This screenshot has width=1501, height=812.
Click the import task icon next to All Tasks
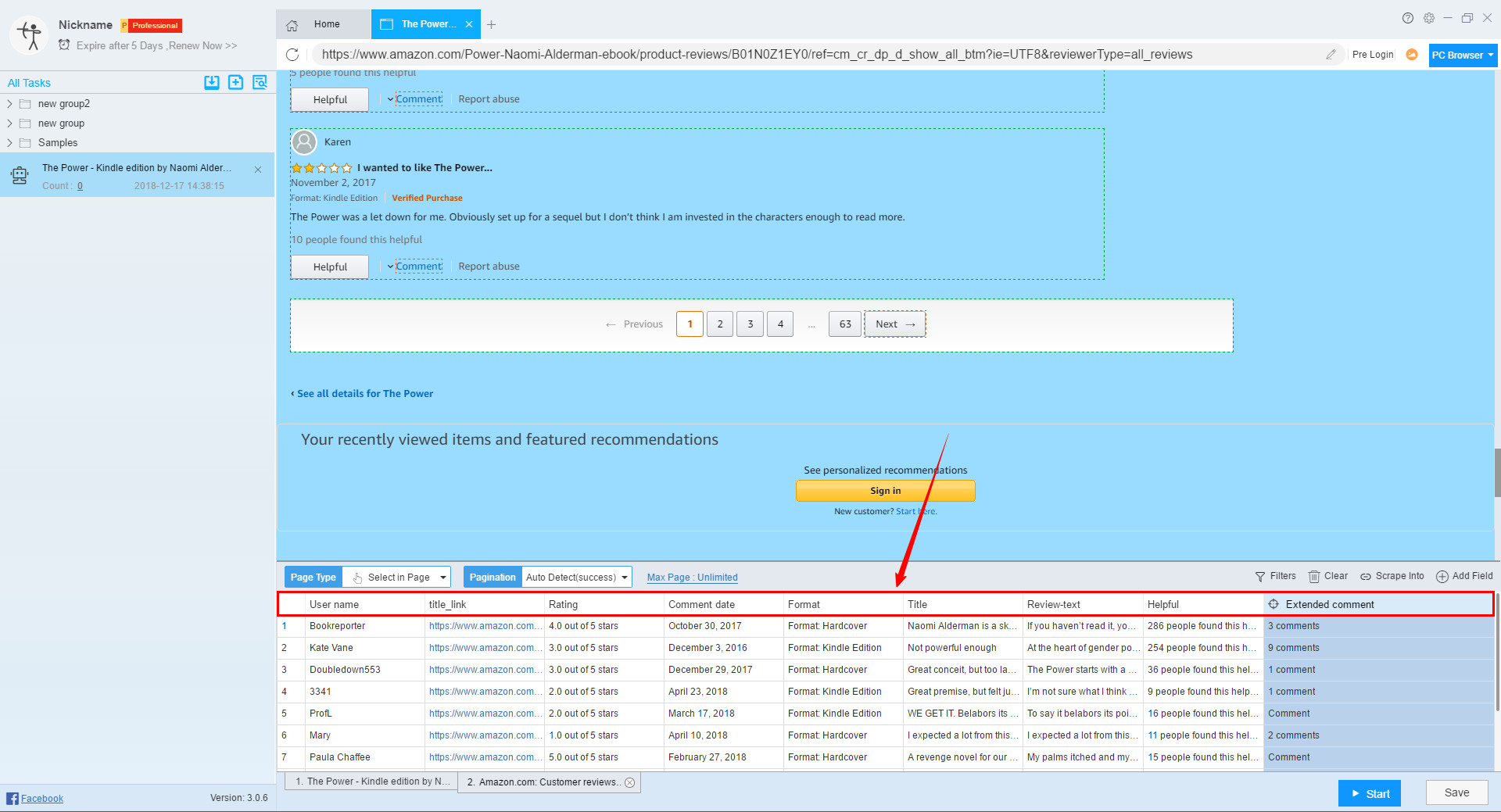click(212, 82)
